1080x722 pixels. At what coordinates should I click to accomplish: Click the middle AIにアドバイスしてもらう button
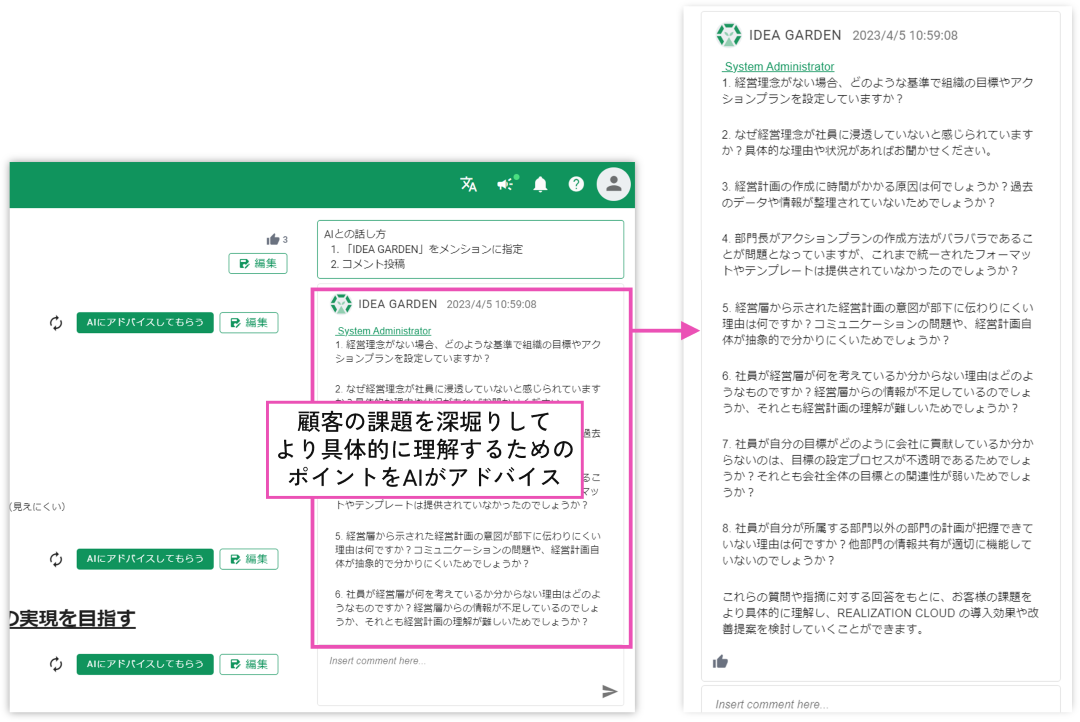145,559
